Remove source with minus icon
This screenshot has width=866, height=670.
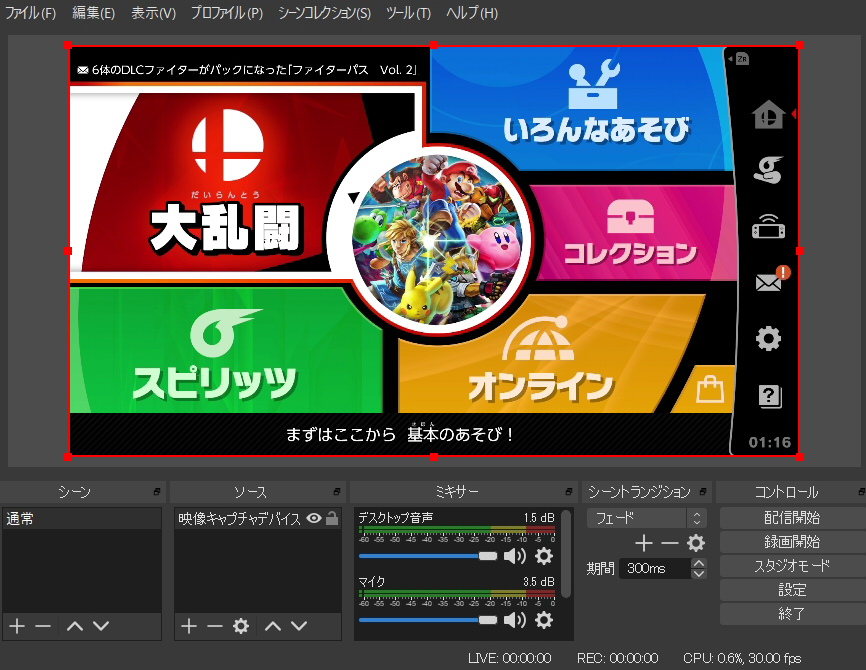click(214, 626)
